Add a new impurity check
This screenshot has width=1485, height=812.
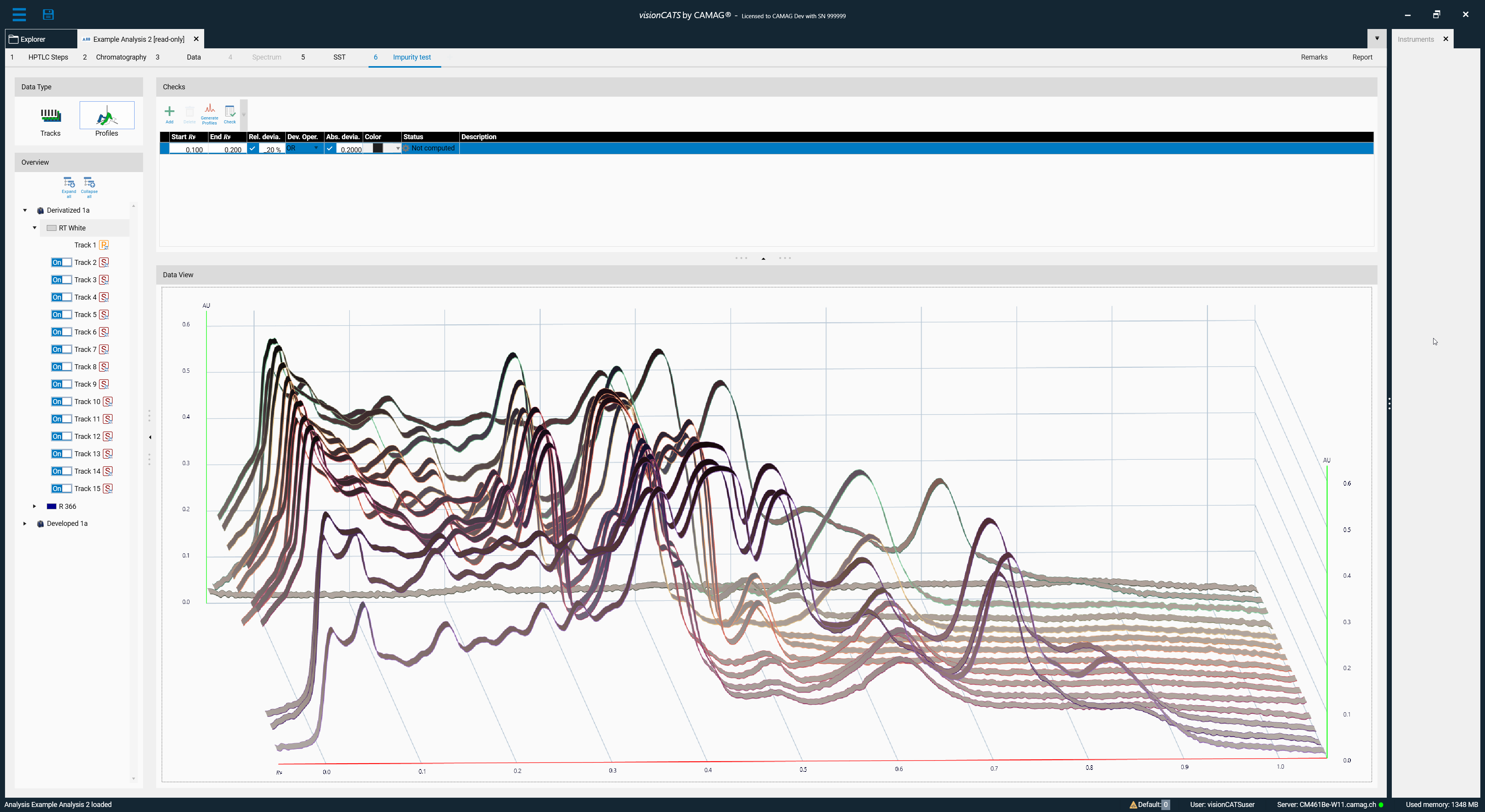169,114
